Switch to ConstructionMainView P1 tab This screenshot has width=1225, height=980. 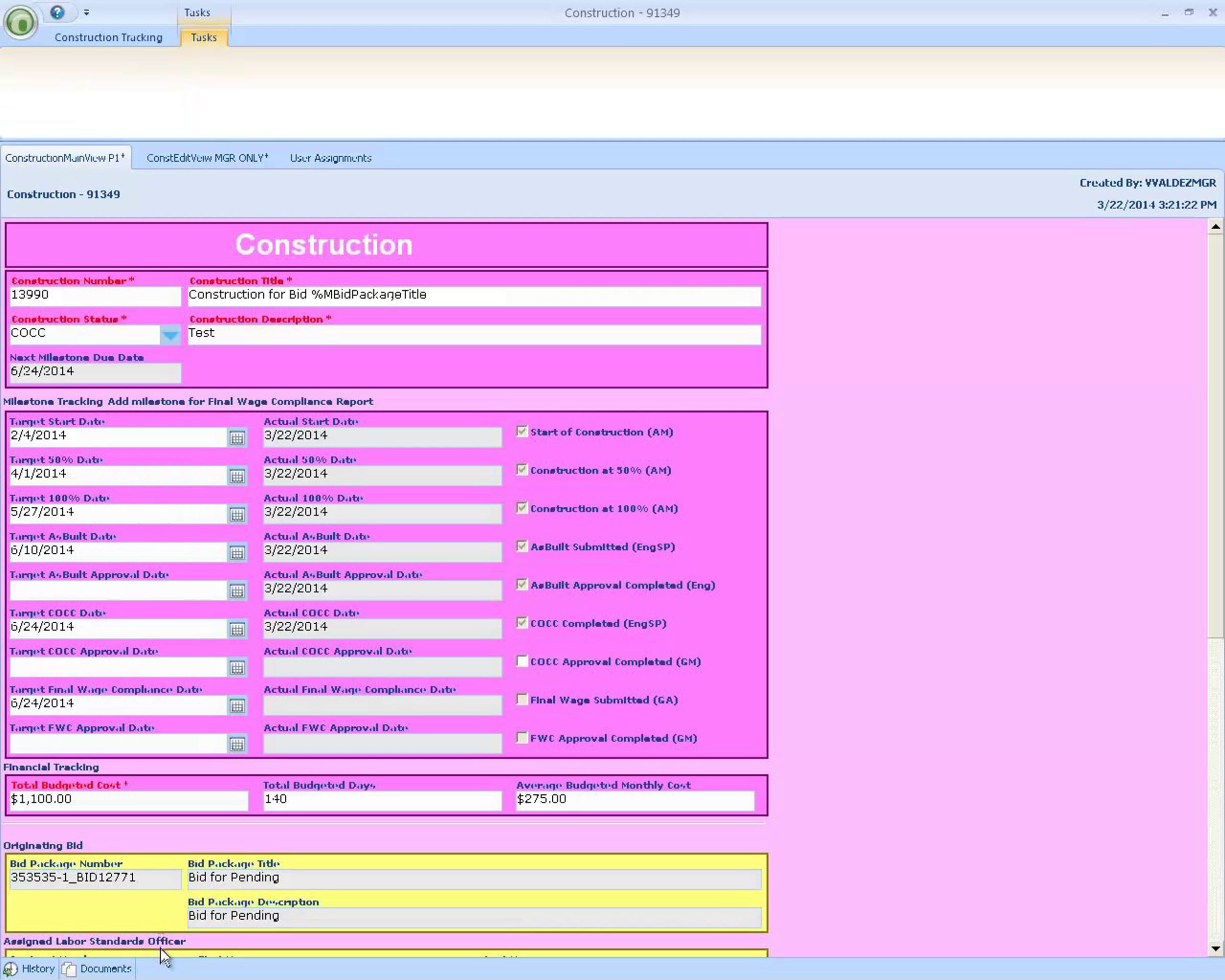(x=65, y=158)
